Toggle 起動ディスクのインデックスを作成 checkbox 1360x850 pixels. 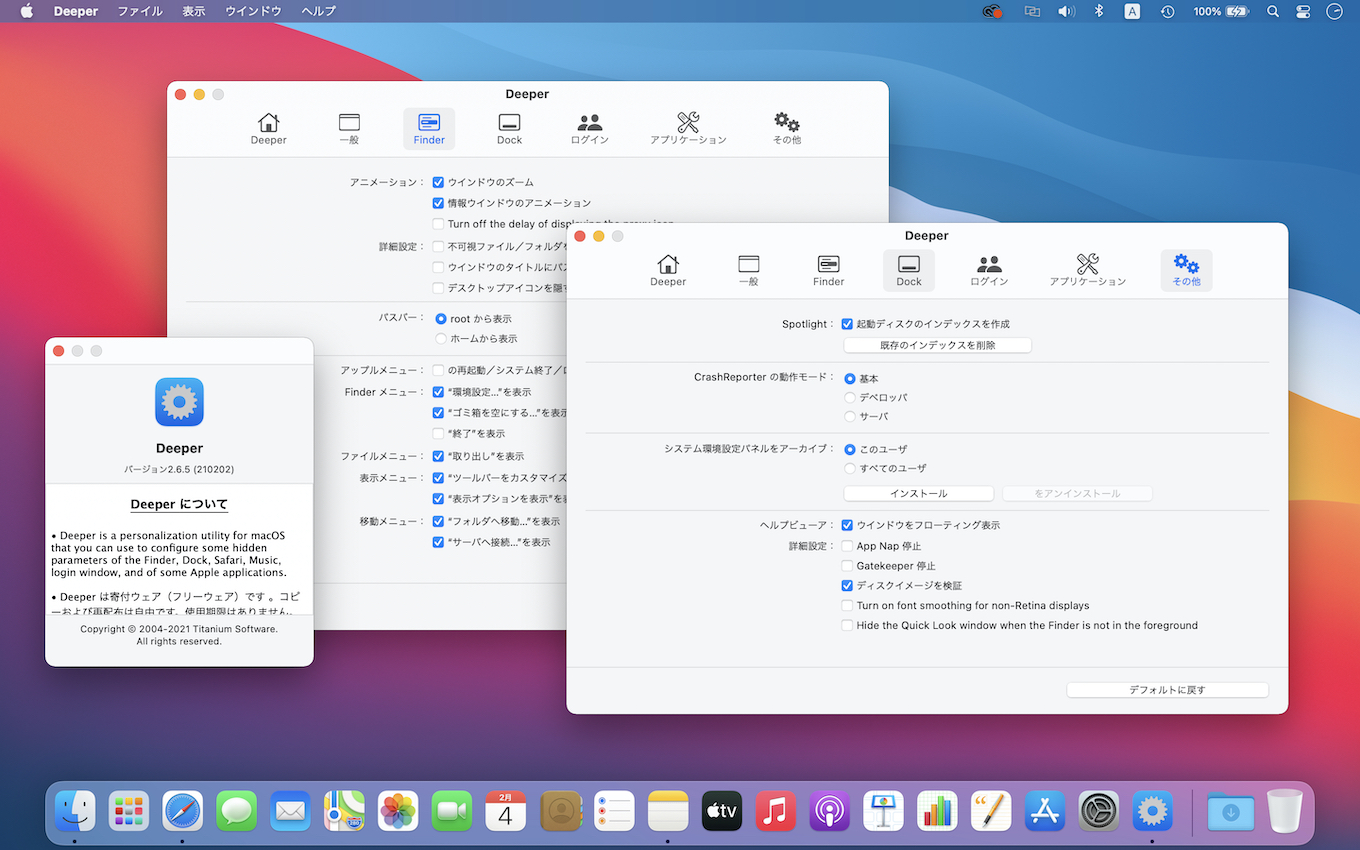(x=847, y=324)
